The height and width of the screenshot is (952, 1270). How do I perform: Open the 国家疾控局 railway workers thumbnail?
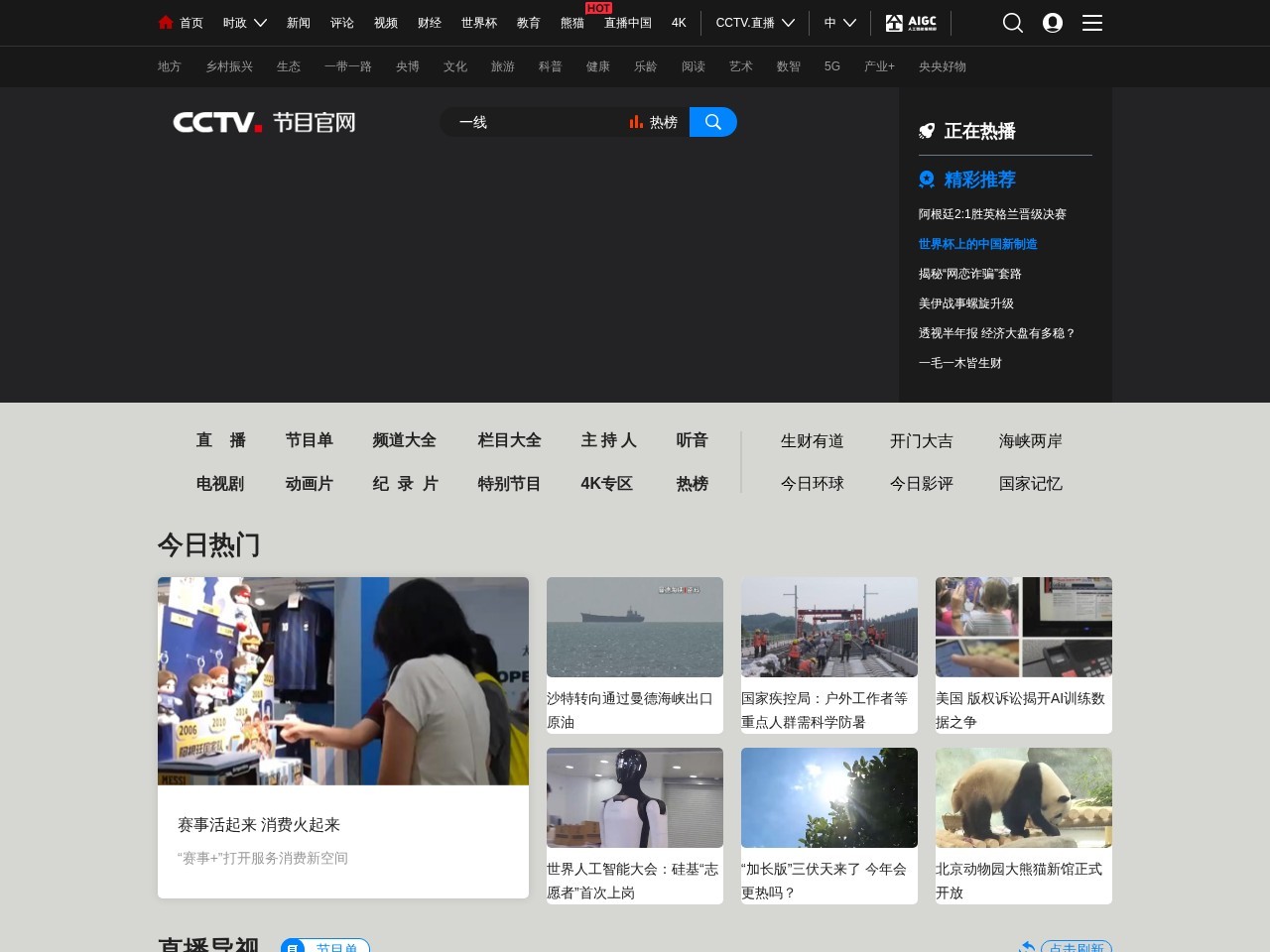click(829, 627)
